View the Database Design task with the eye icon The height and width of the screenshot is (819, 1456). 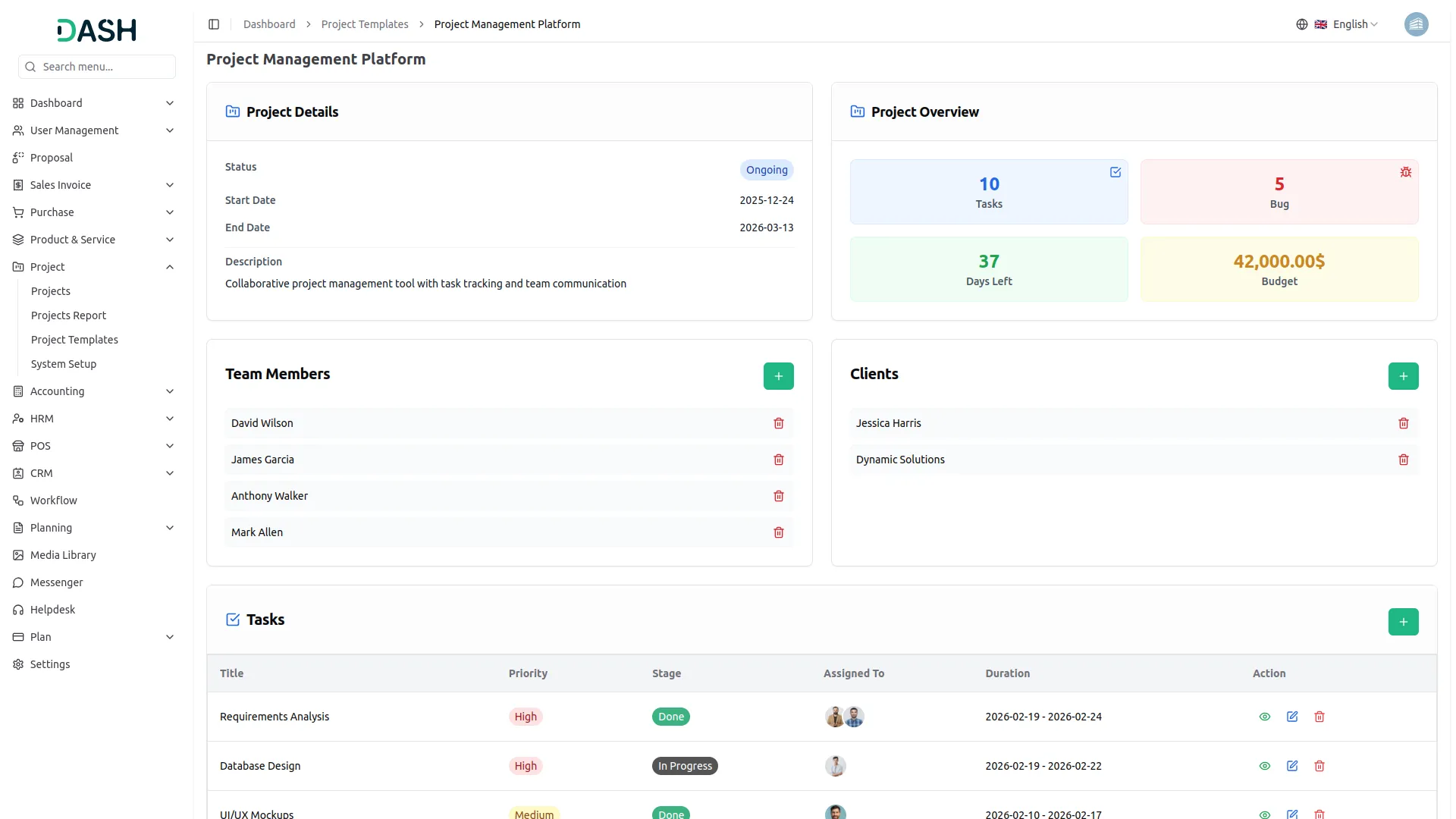pyautogui.click(x=1264, y=766)
